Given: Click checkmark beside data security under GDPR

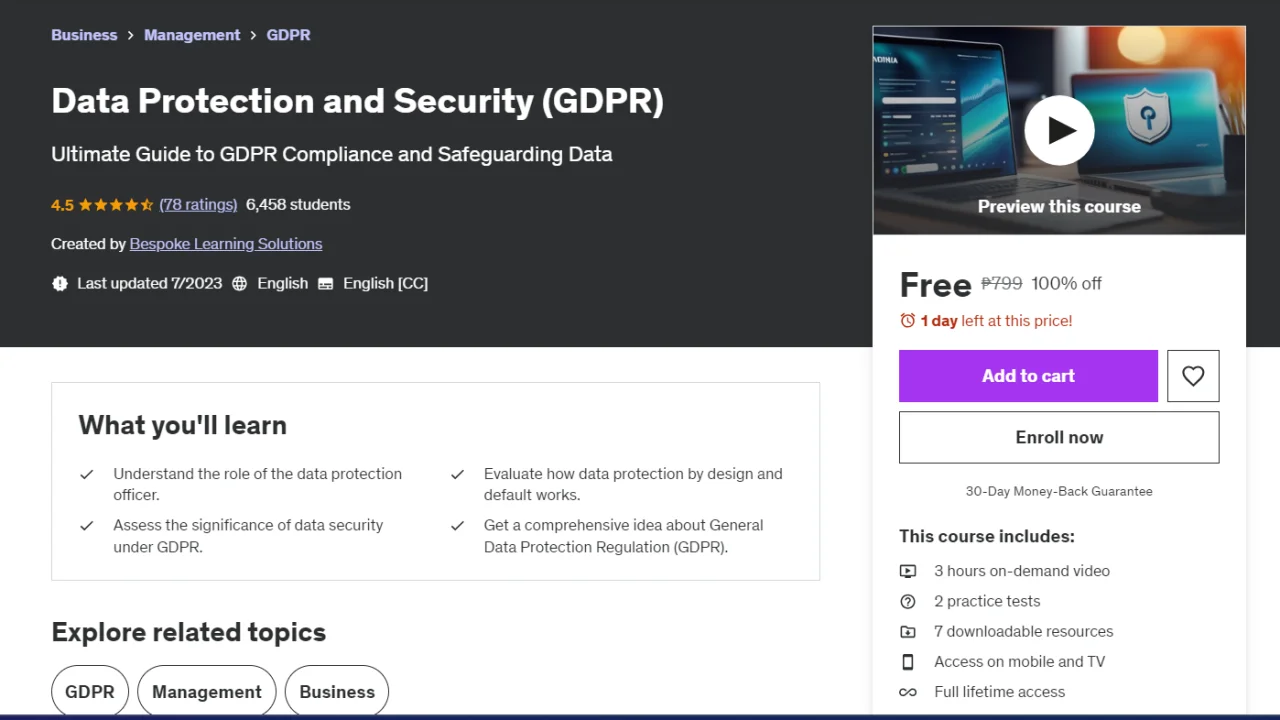Looking at the screenshot, I should [x=87, y=525].
